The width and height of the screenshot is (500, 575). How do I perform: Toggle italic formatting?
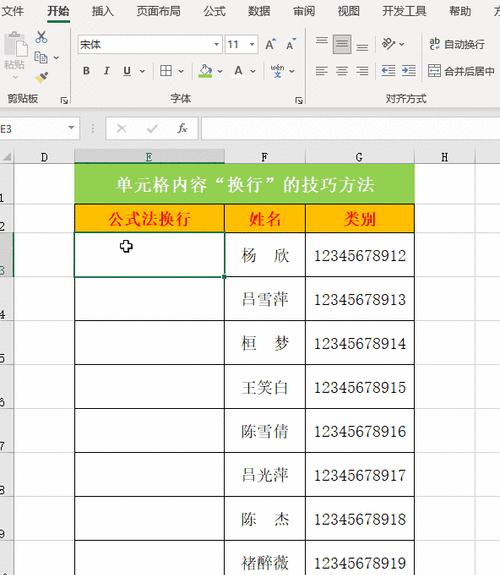coord(106,70)
